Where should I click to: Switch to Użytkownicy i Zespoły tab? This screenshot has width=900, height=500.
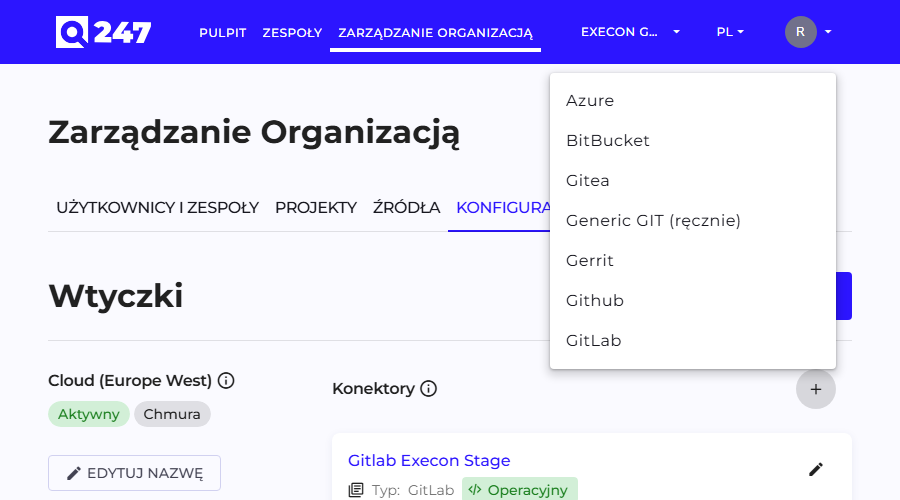(157, 208)
